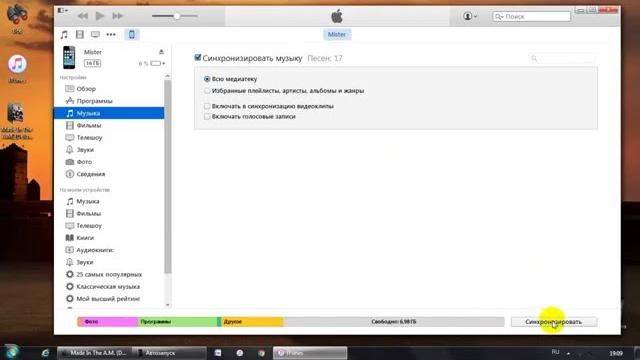The image size is (640, 360).
Task: Go to previous track with the rewind button
Action: (x=83, y=16)
